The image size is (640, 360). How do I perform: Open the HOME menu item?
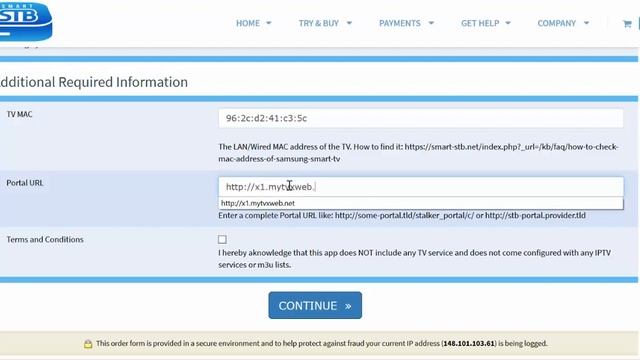(248, 23)
